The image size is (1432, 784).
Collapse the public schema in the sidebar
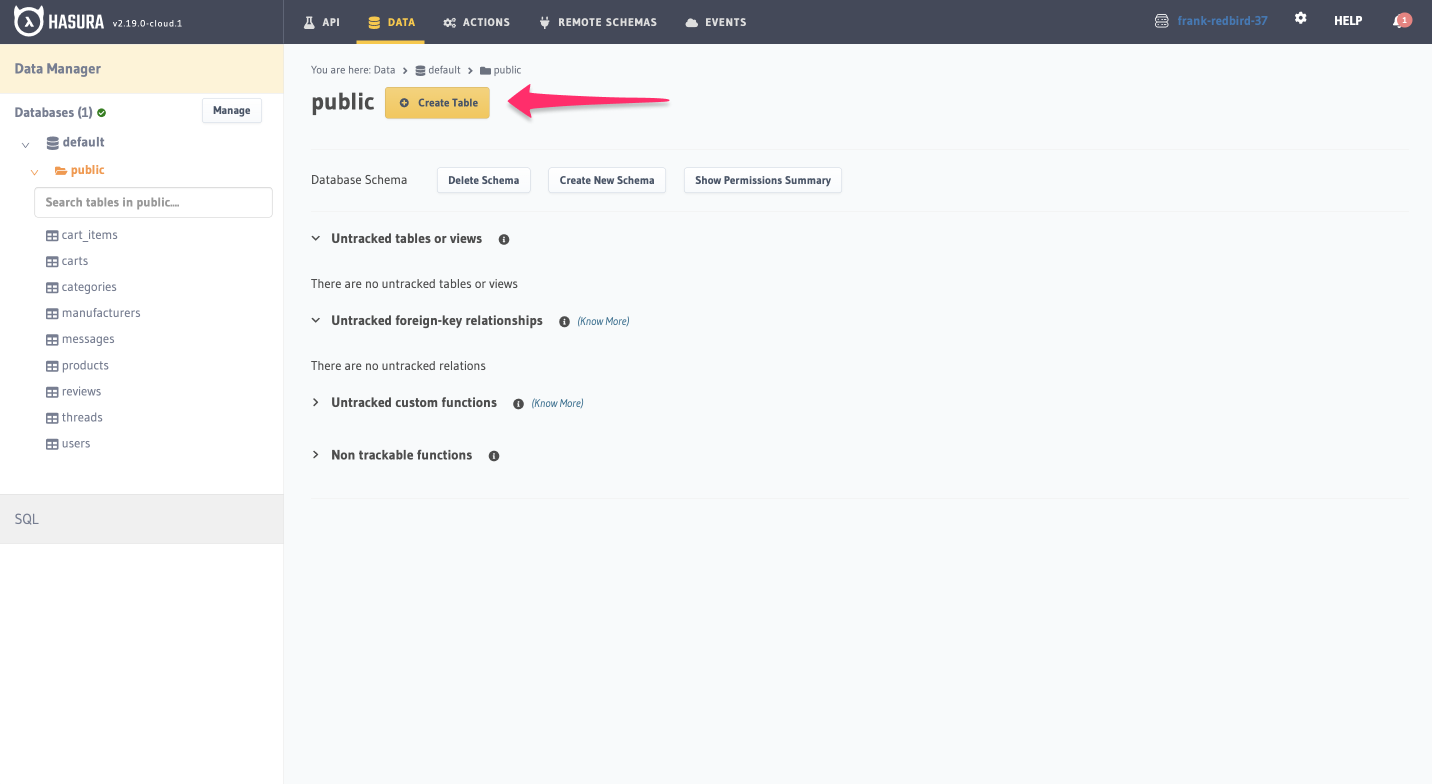coord(33,170)
